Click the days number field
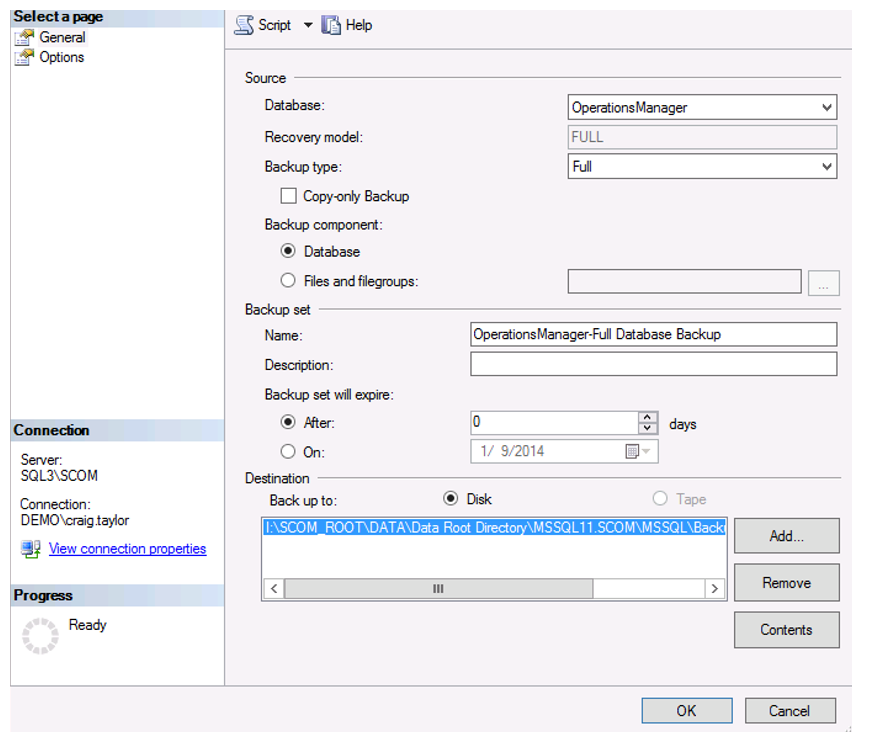The image size is (870, 744). [x=554, y=423]
